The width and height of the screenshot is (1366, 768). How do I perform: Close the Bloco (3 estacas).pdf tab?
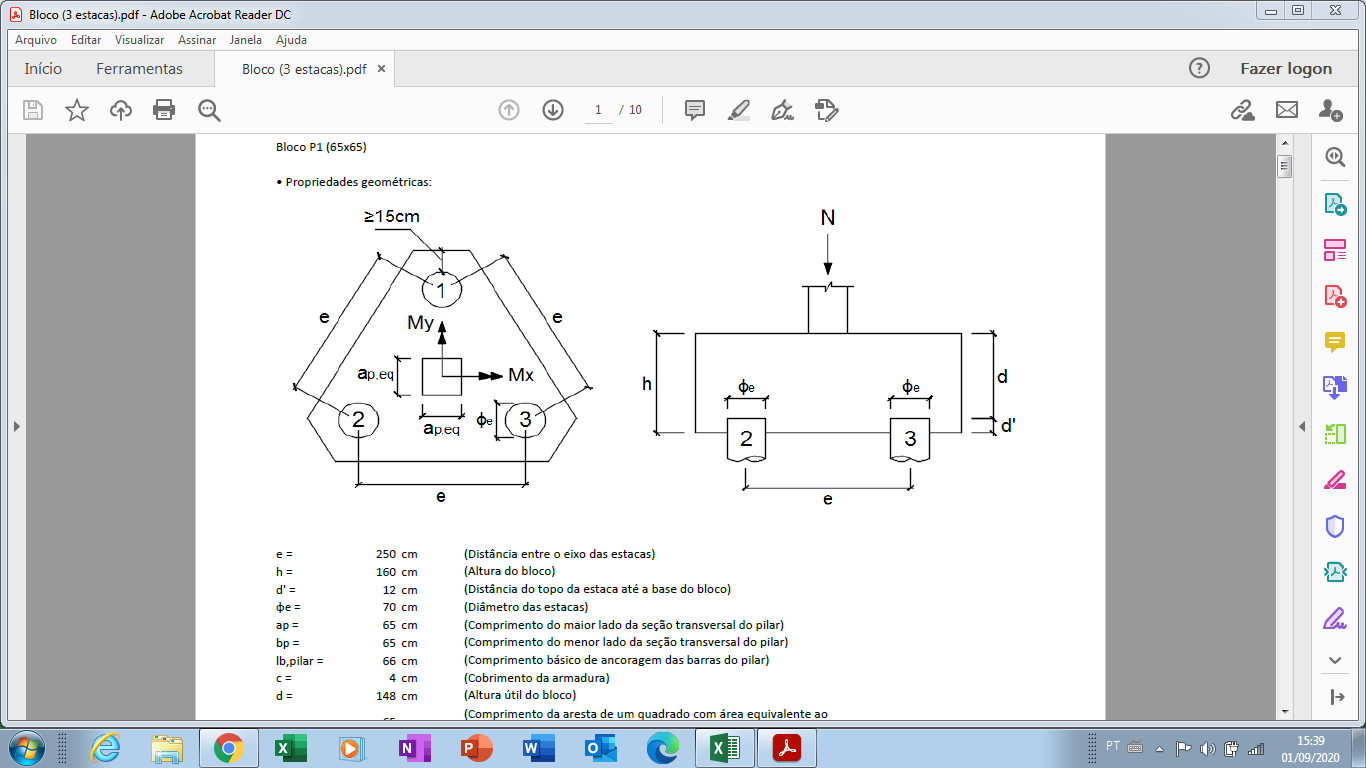381,69
